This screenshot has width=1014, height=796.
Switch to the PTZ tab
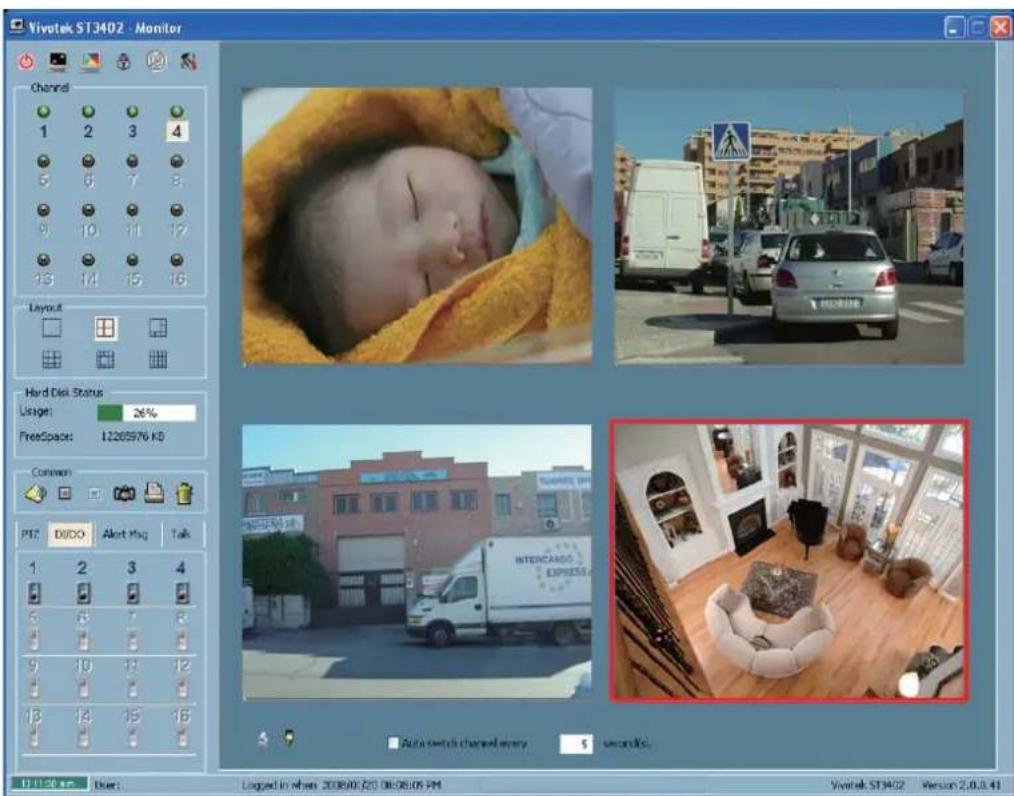point(30,534)
